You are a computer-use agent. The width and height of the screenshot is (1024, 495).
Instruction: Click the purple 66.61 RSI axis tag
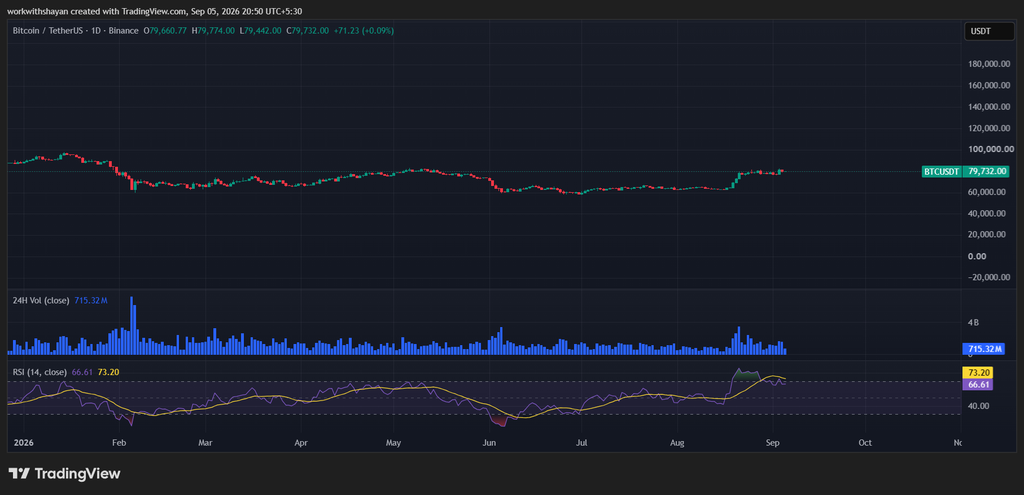pyautogui.click(x=976, y=385)
